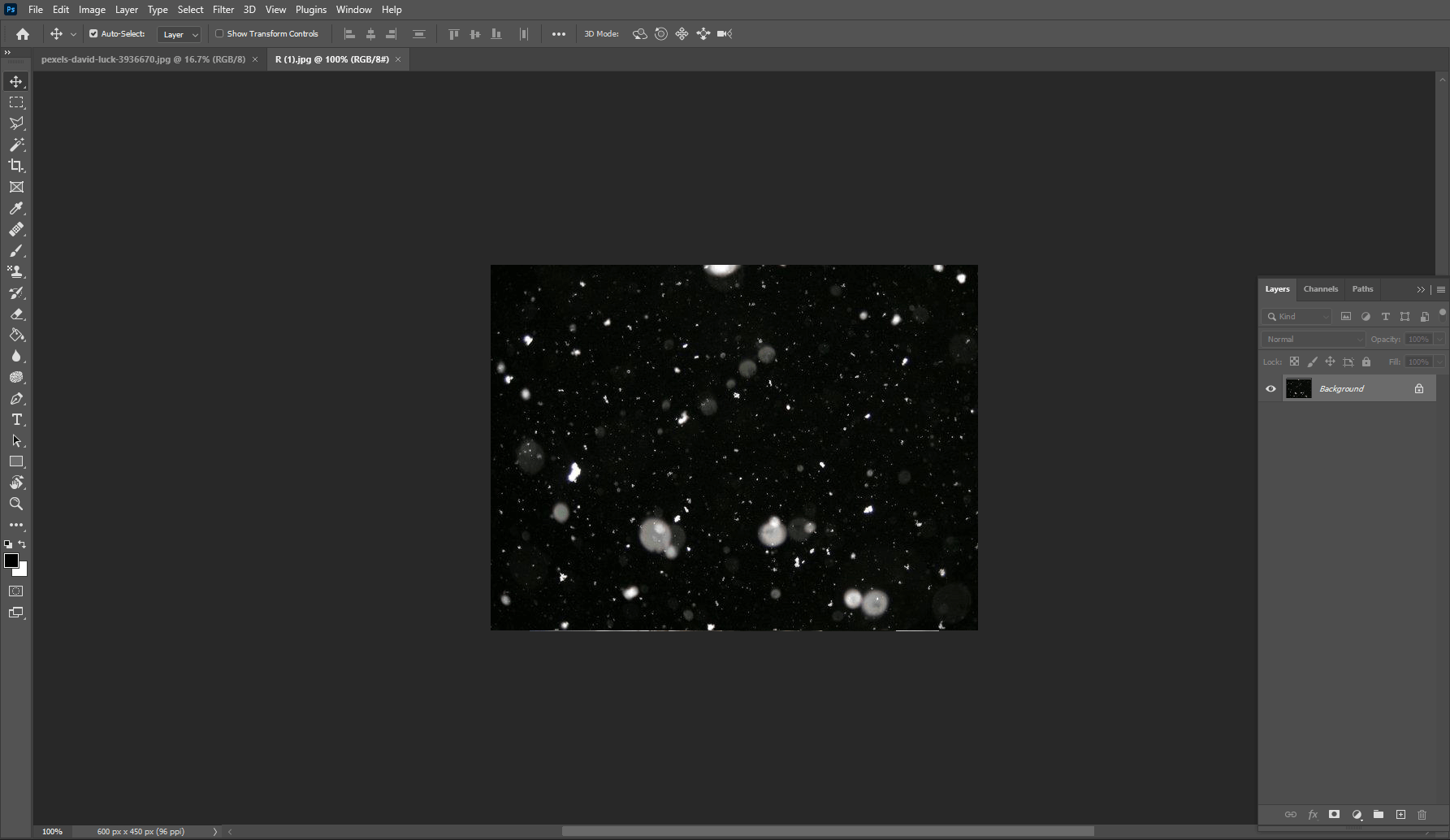Open the Normal blend mode dropdown
The height and width of the screenshot is (840, 1450).
[1313, 339]
